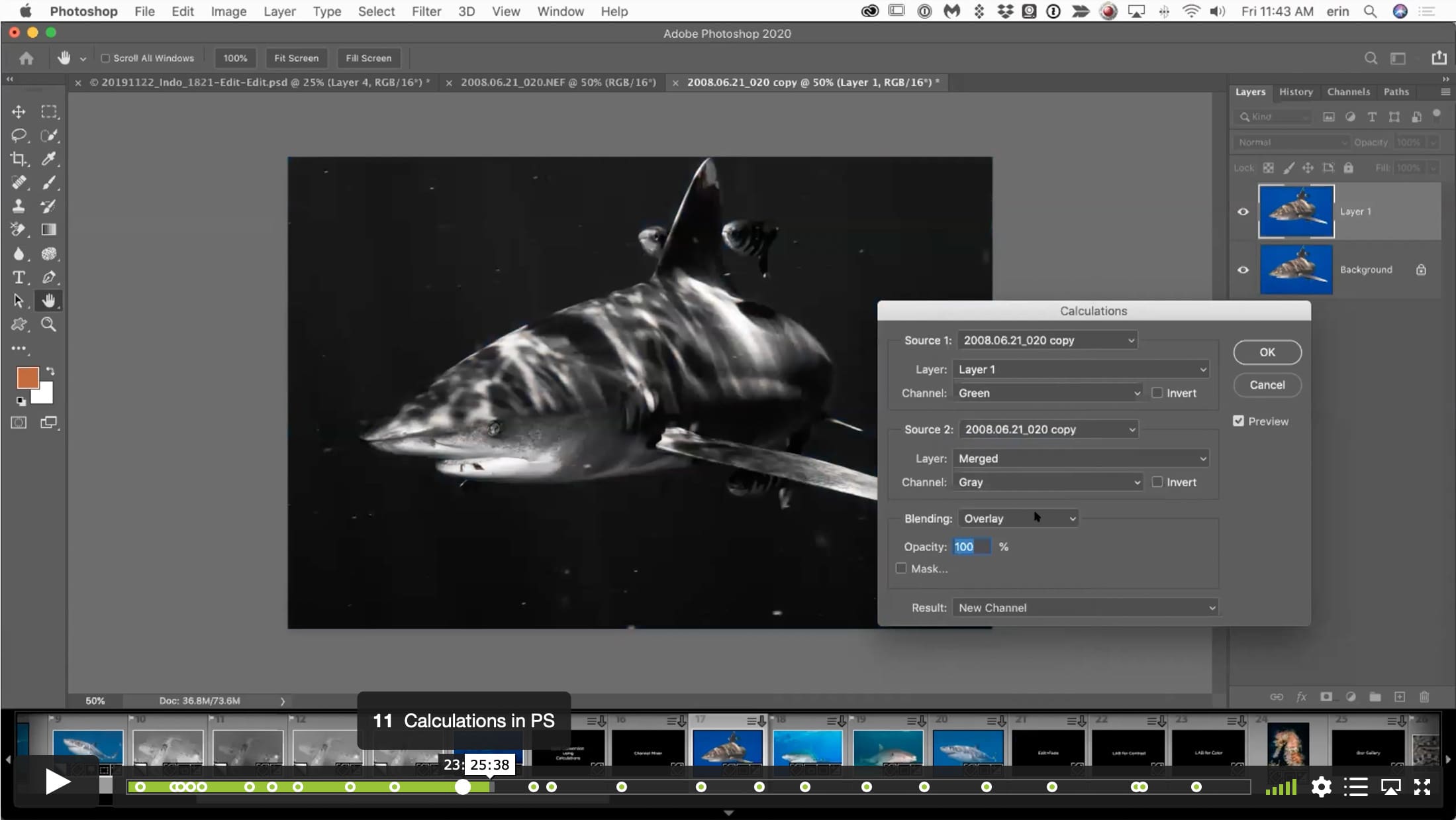
Task: Select the Path Selection tool
Action: point(19,301)
